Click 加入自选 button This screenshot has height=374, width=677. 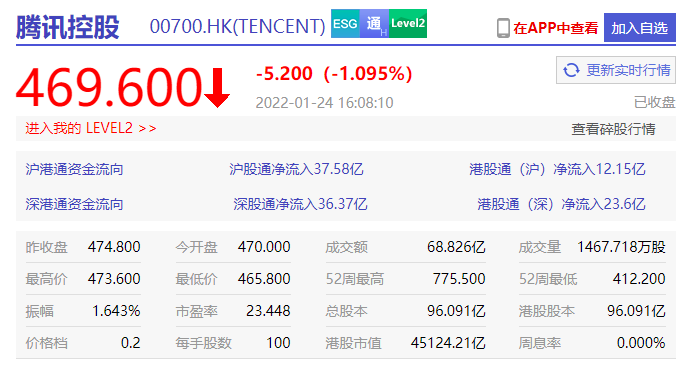(639, 28)
